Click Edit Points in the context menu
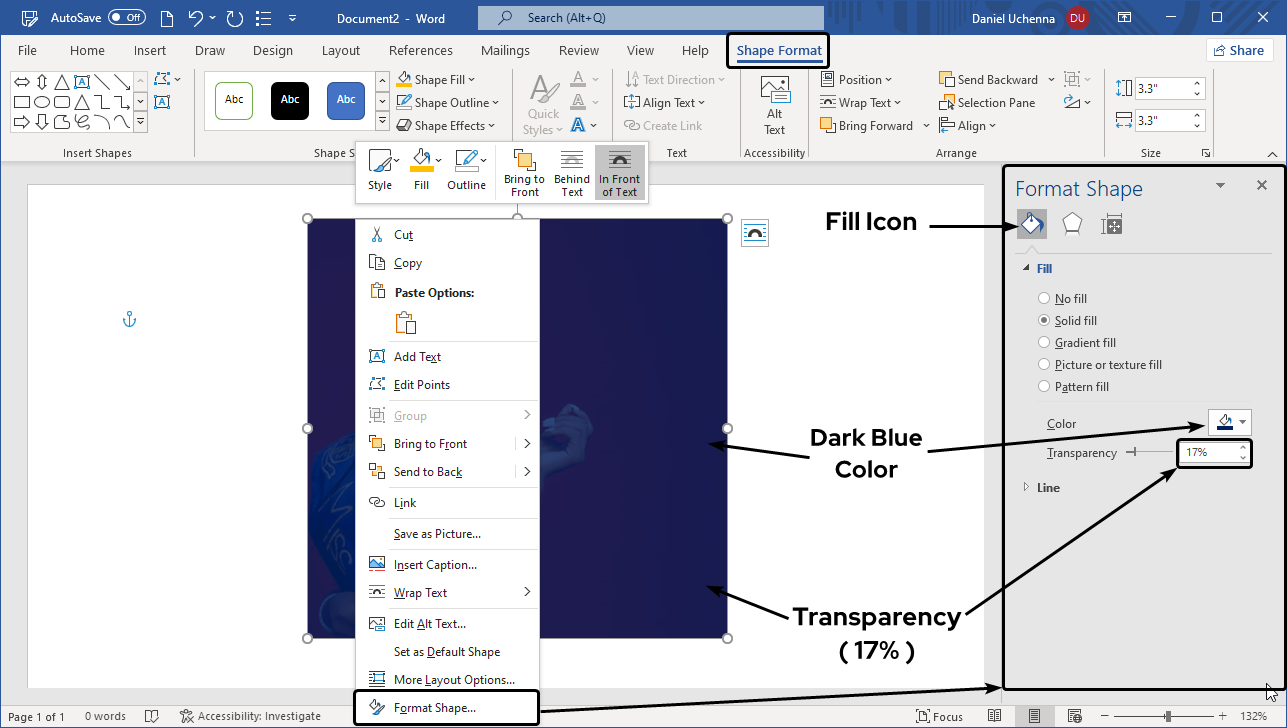Viewport: 1287px width, 728px height. (x=421, y=385)
